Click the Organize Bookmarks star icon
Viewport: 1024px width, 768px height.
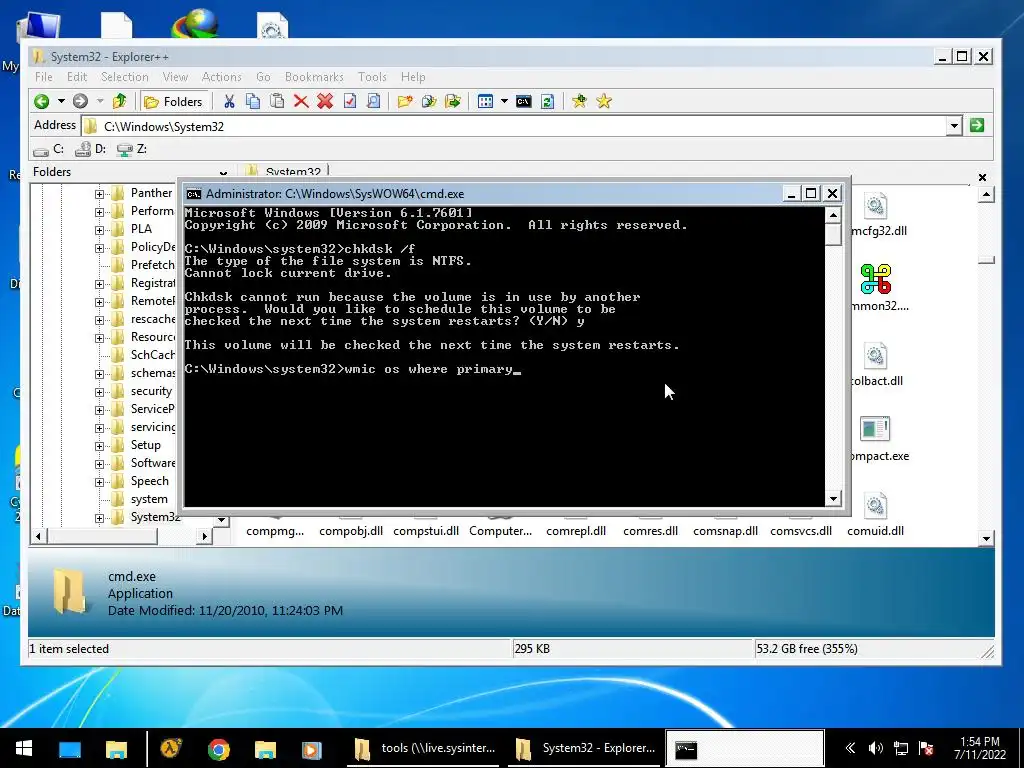coord(603,101)
